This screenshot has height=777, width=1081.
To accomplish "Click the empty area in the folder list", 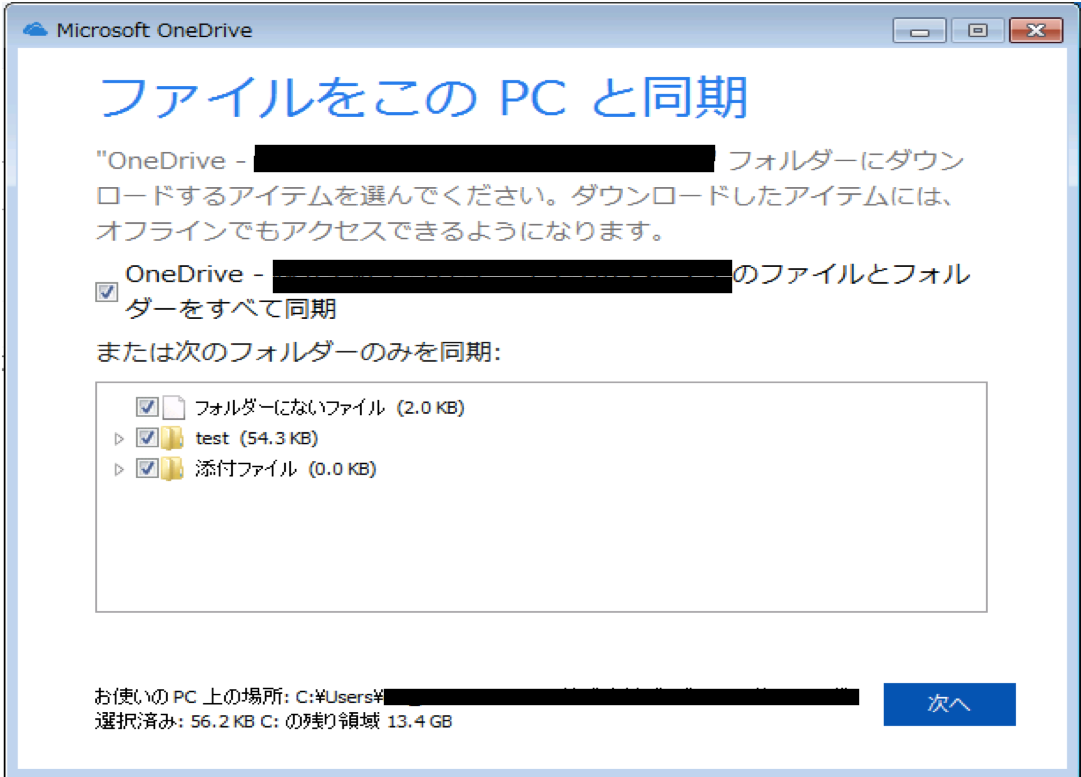I will (x=540, y=550).
